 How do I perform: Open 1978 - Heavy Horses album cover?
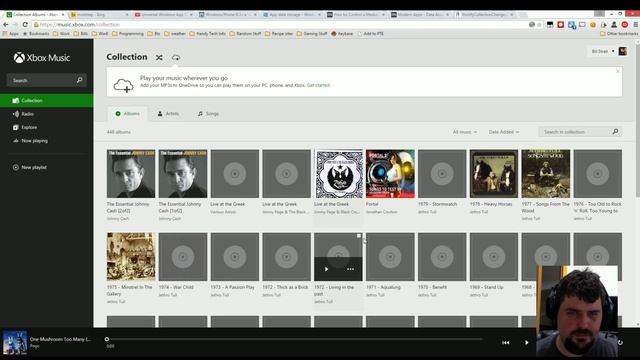click(494, 173)
